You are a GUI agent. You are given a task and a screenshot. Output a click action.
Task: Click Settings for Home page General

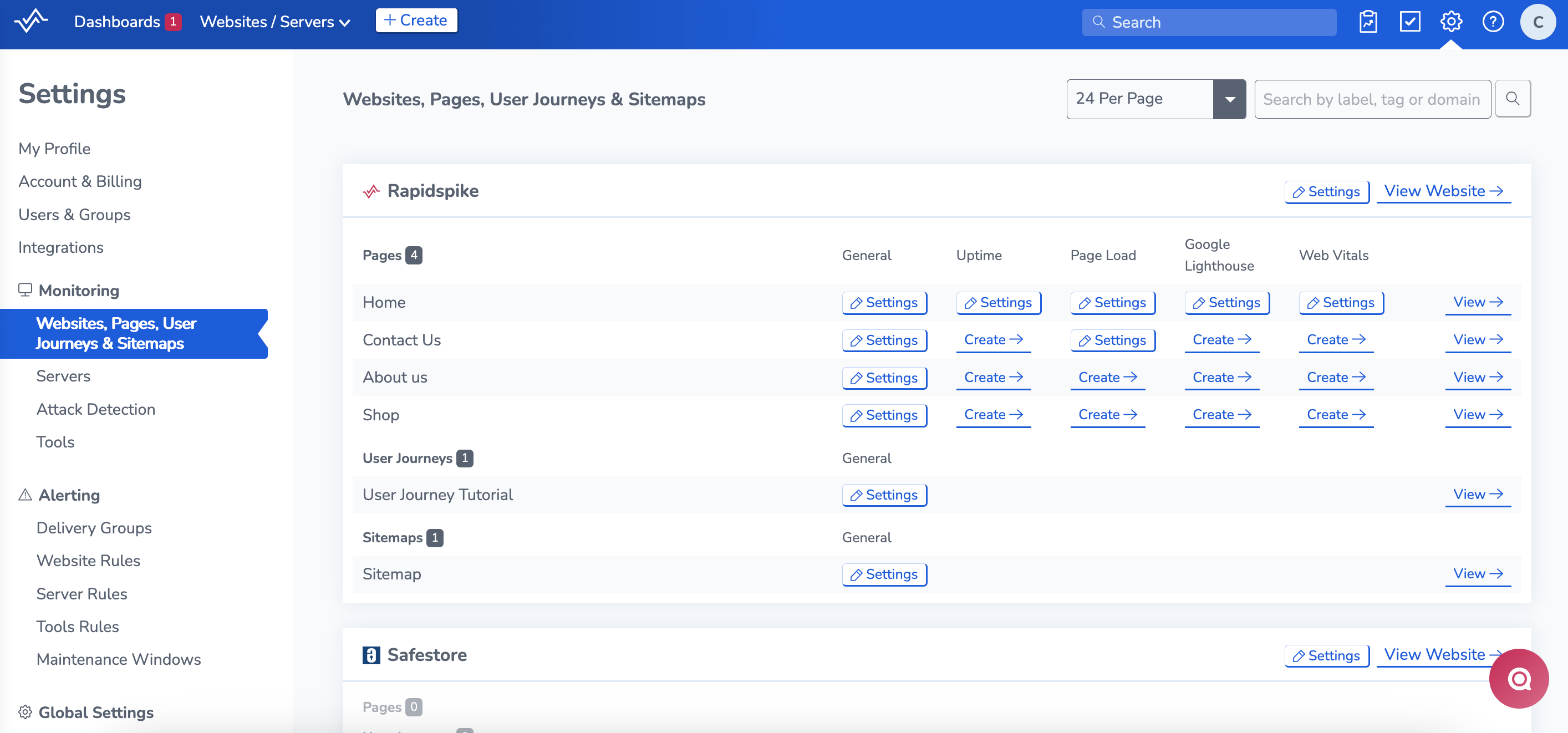(884, 302)
